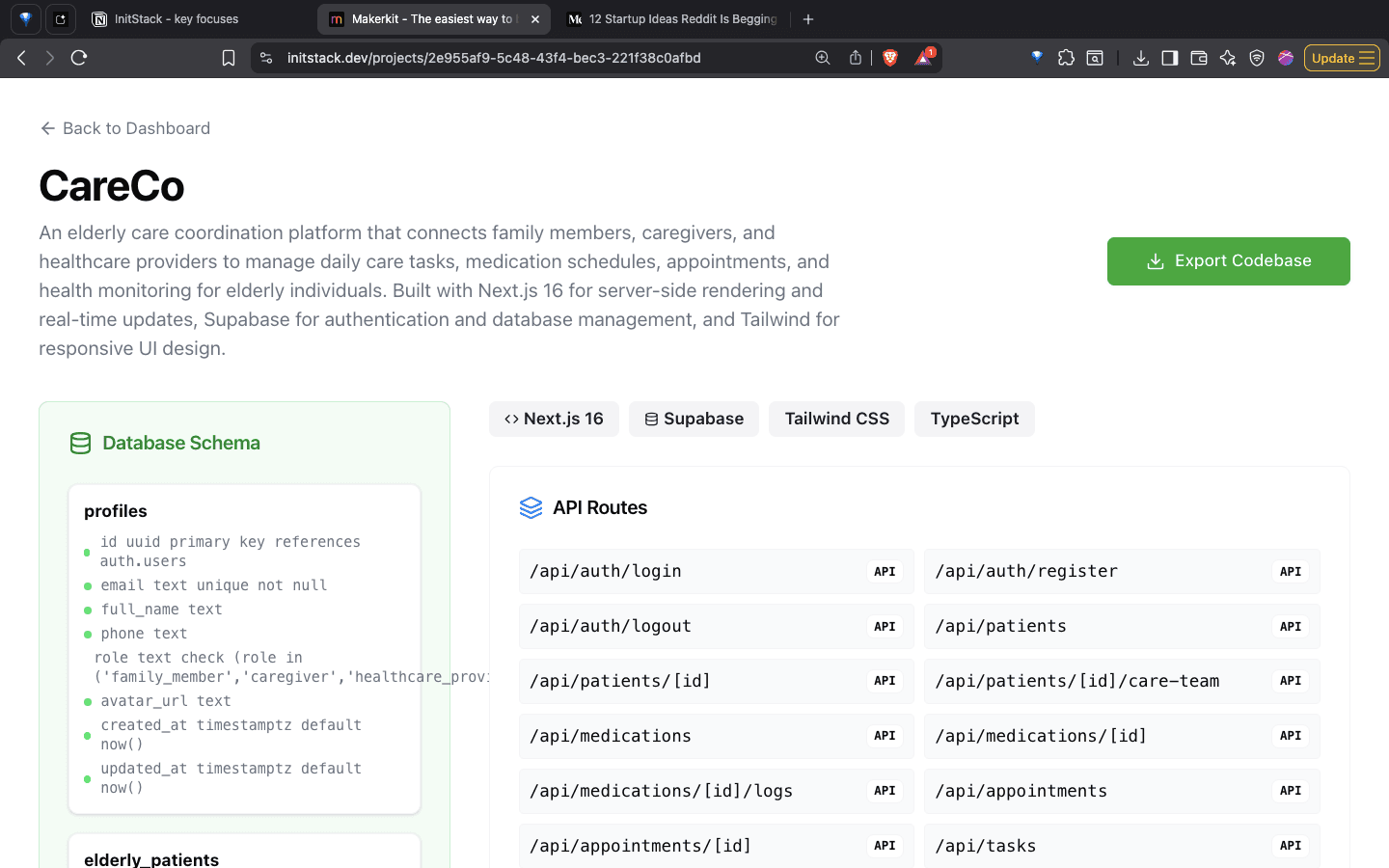Click the API Routes stack icon
Image resolution: width=1389 pixels, height=868 pixels.
(x=531, y=507)
